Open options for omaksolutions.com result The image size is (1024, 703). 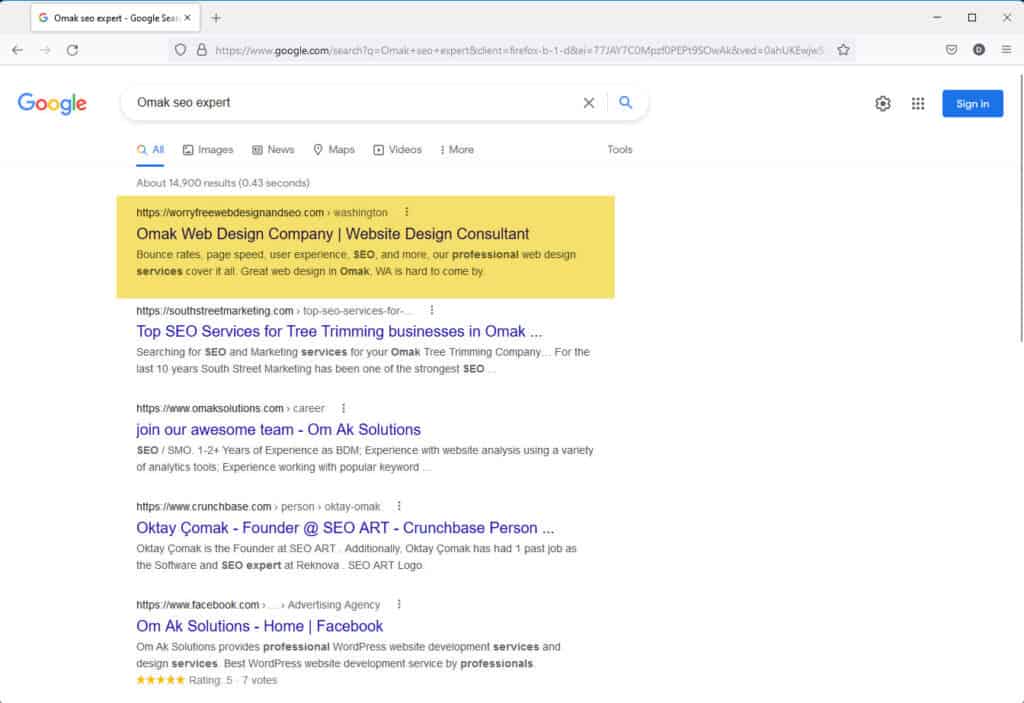point(344,408)
